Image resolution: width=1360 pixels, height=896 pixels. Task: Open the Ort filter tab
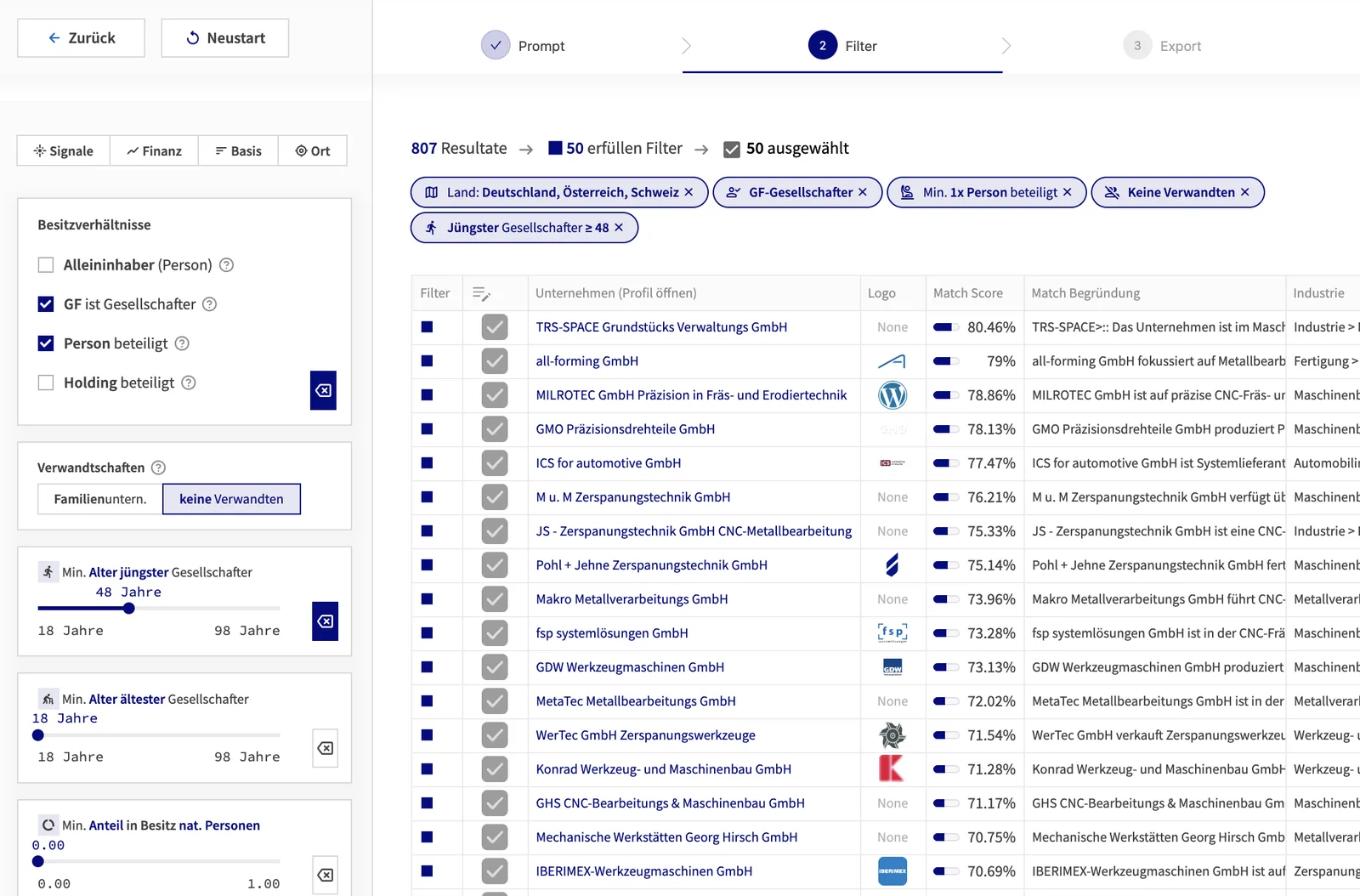tap(313, 150)
